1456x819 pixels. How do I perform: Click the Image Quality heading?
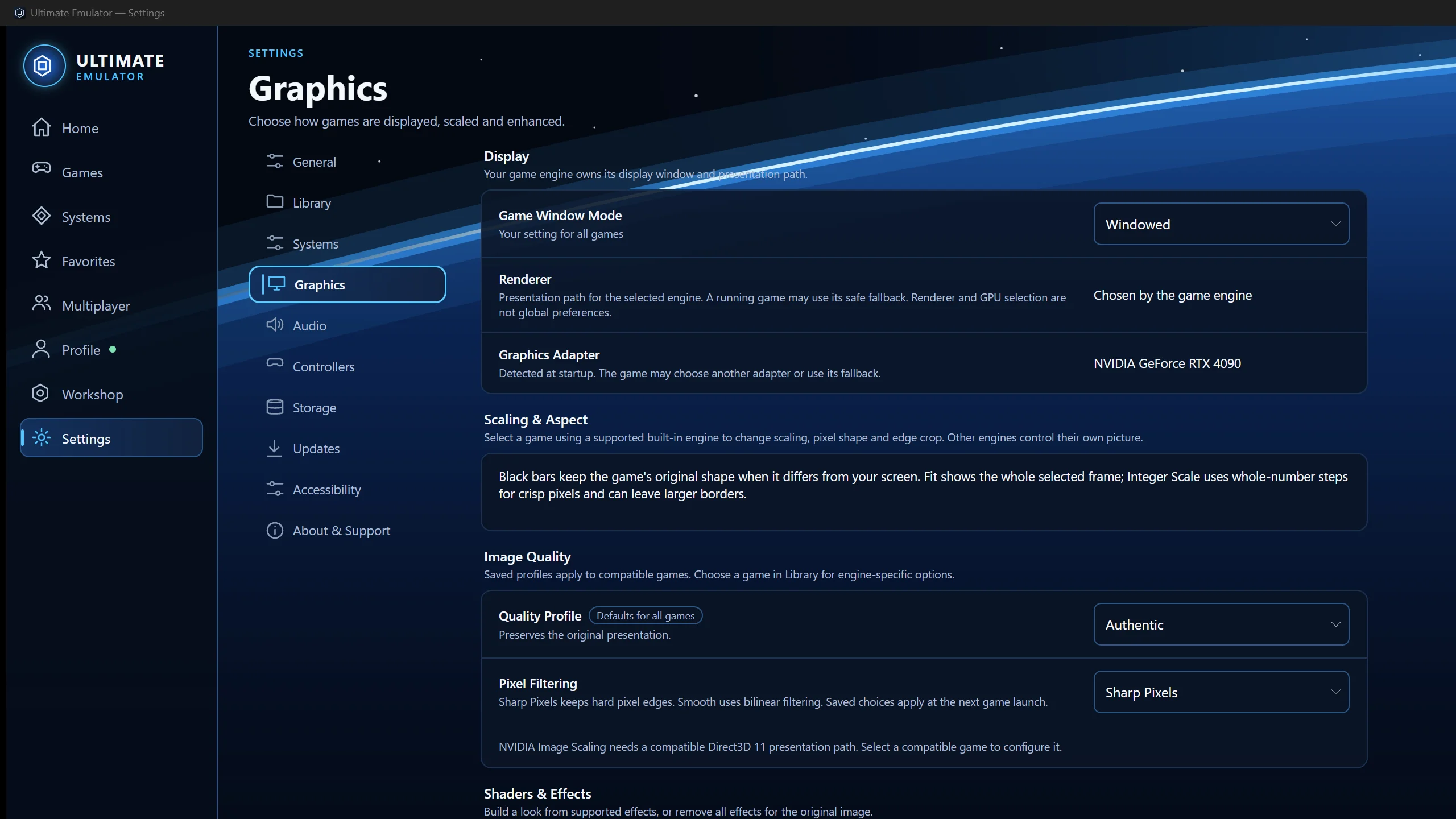coord(527,556)
